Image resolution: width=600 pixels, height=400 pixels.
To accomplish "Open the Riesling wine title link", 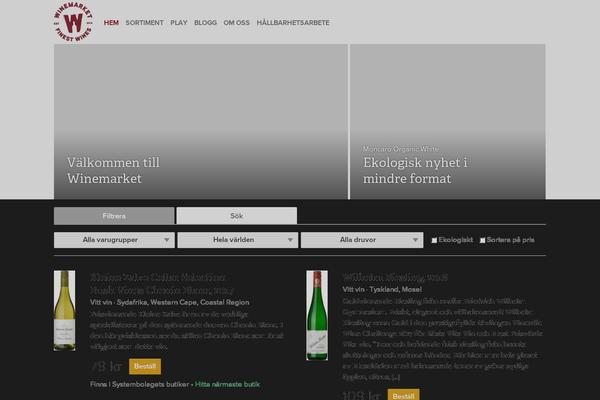I will 395,277.
